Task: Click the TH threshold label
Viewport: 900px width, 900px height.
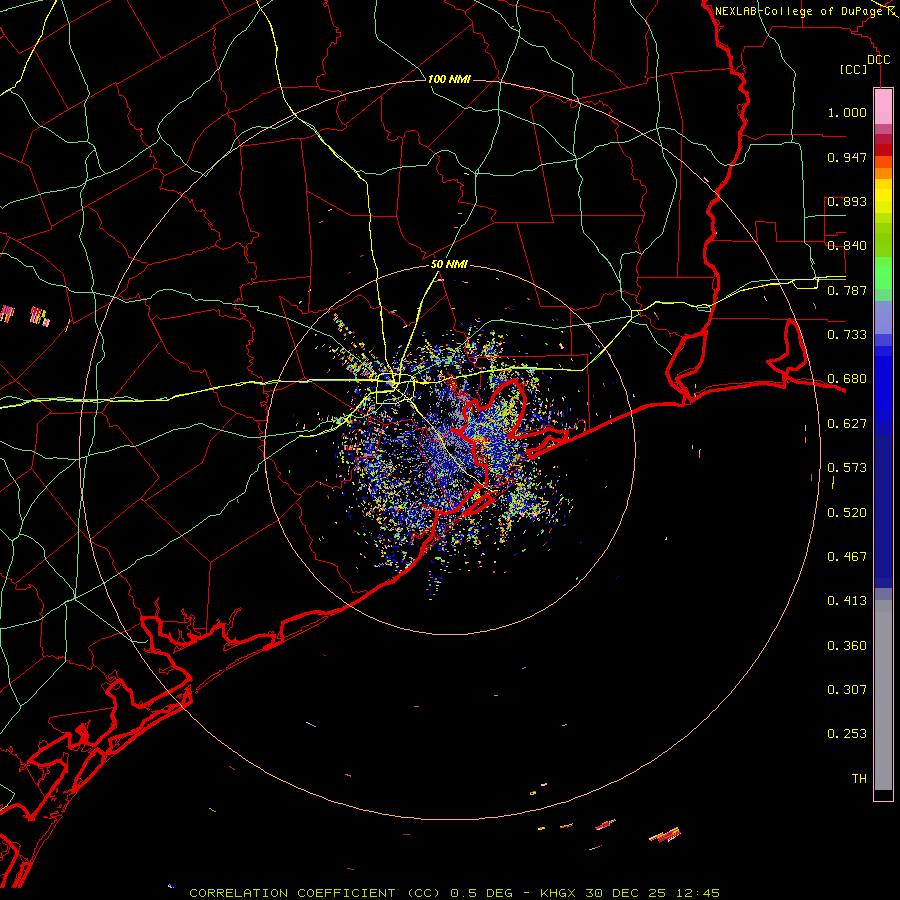Action: pyautogui.click(x=859, y=779)
